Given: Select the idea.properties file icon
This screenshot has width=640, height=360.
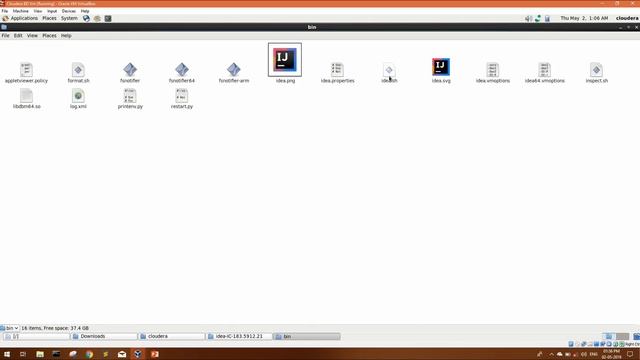Looking at the screenshot, I should click(337, 70).
